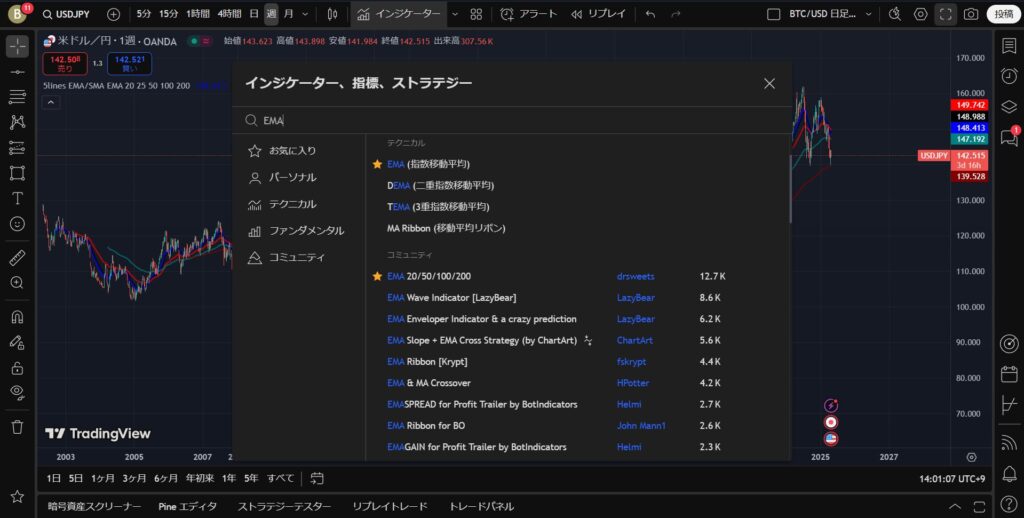
Task: Take a chart snapshot with camera icon
Action: (971, 14)
